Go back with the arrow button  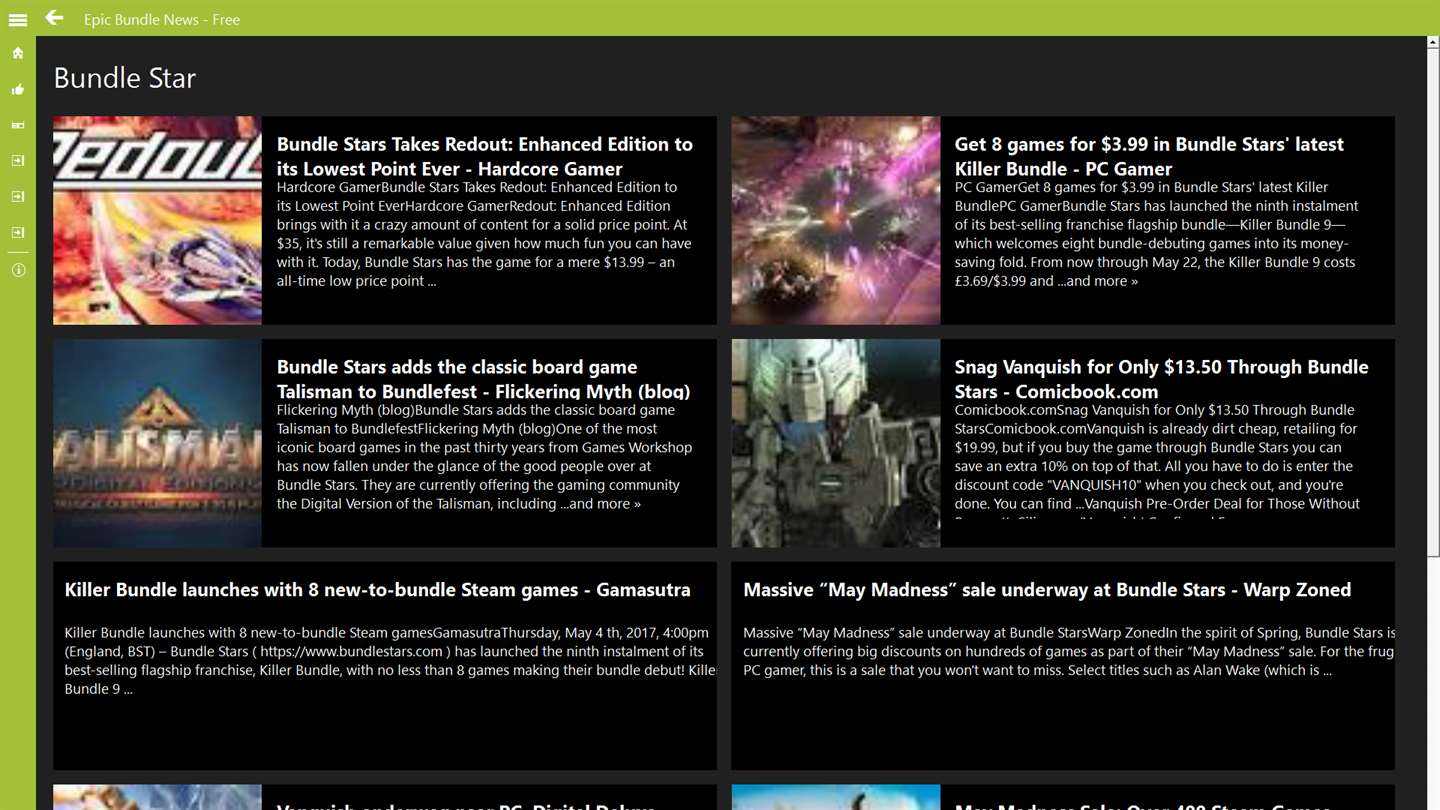pyautogui.click(x=54, y=18)
